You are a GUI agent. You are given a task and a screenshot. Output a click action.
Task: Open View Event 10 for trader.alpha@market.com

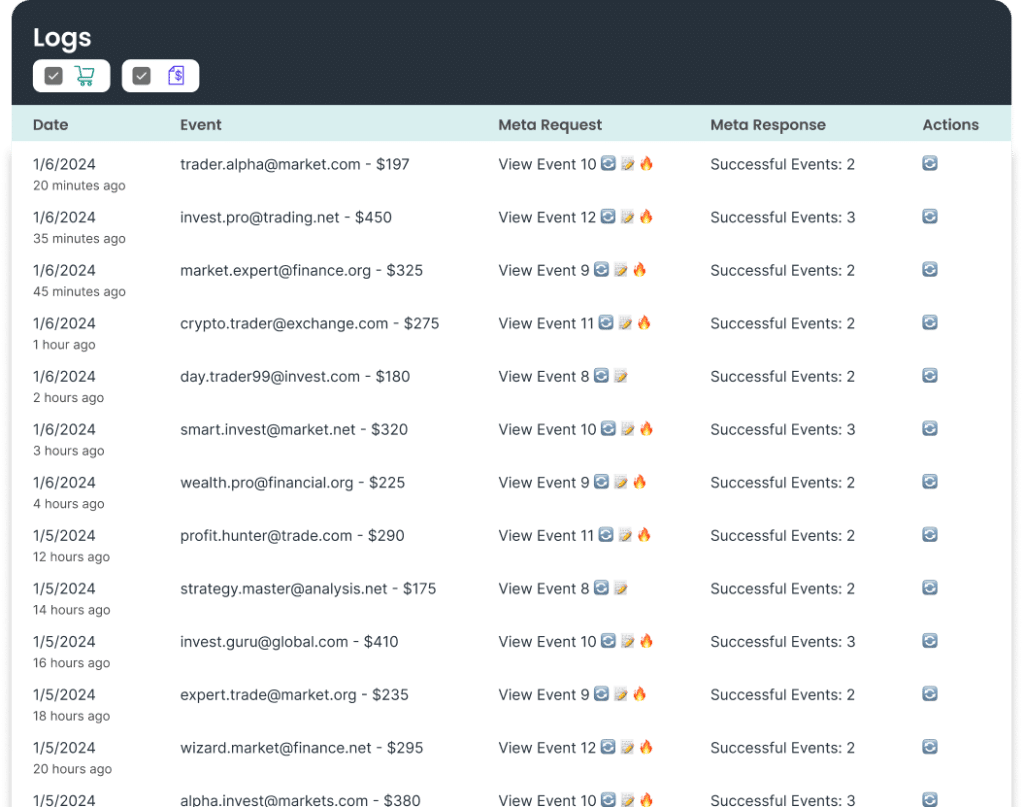tap(547, 164)
